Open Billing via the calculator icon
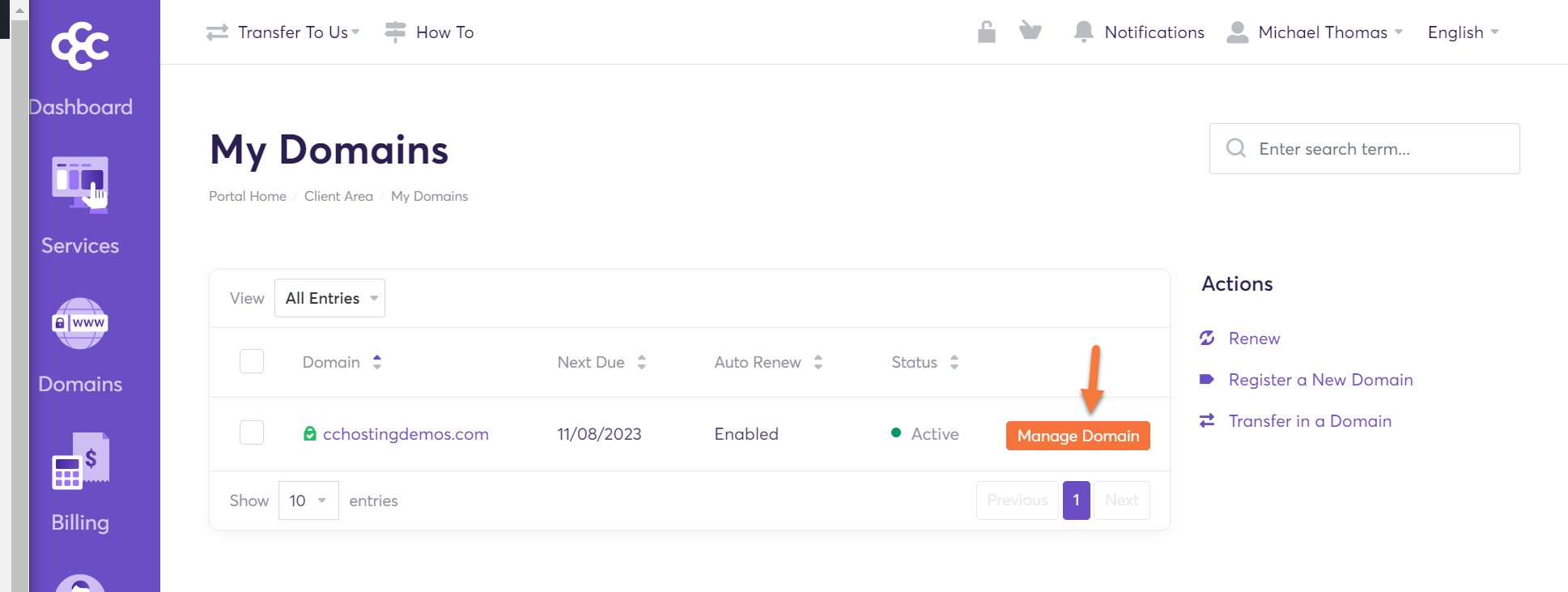Screen dimensions: 1568x592 [80, 461]
